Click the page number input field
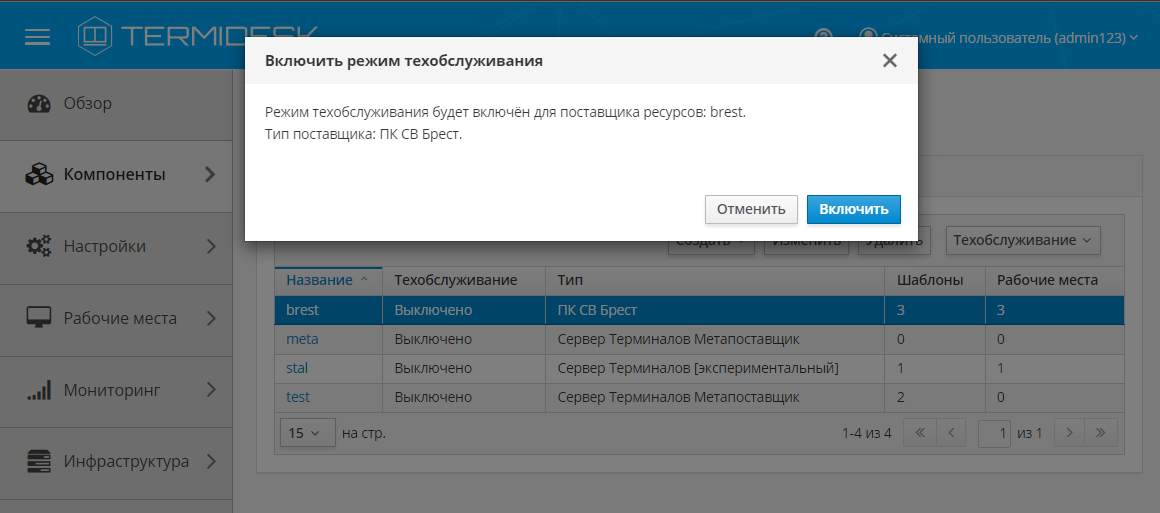The height and width of the screenshot is (513, 1160). coord(995,433)
